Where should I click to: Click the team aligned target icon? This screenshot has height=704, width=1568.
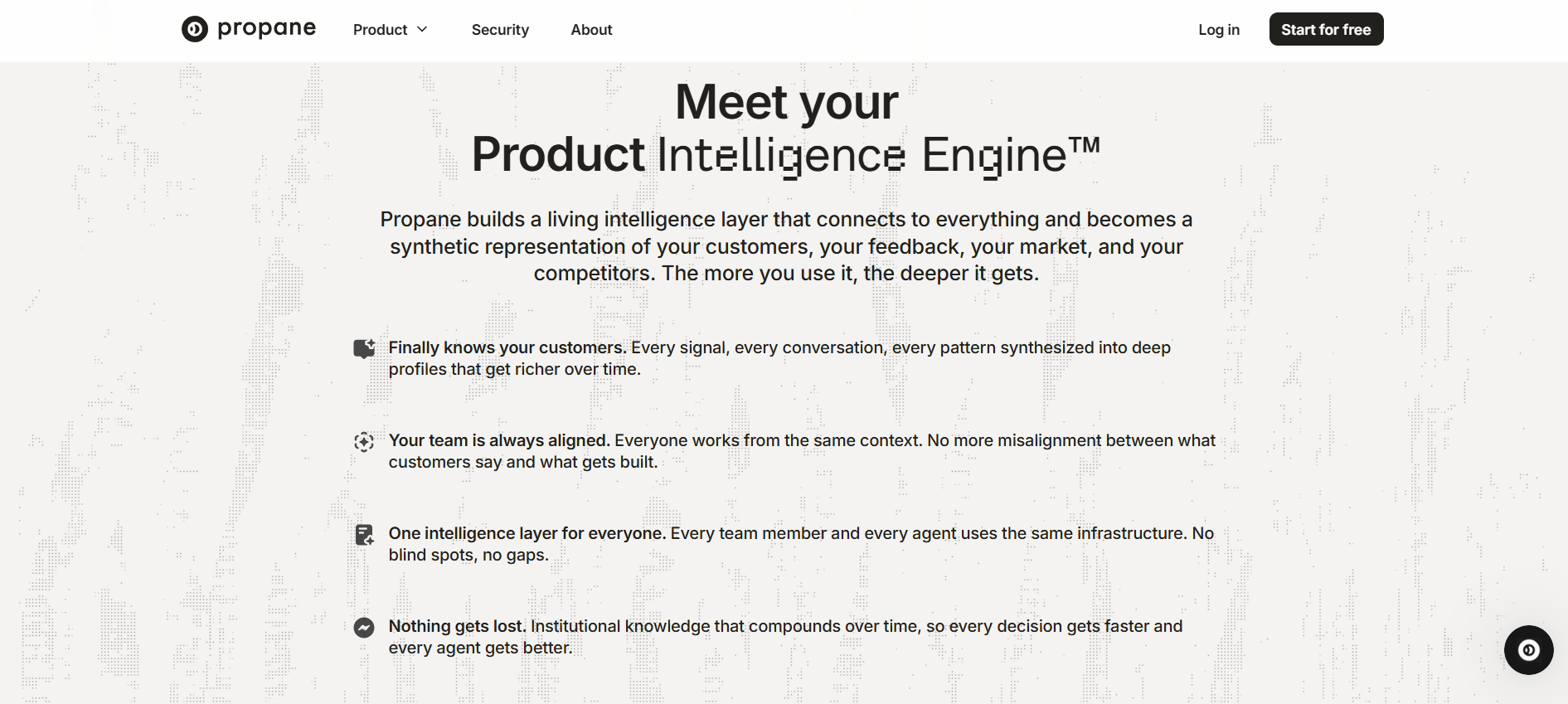(x=364, y=442)
